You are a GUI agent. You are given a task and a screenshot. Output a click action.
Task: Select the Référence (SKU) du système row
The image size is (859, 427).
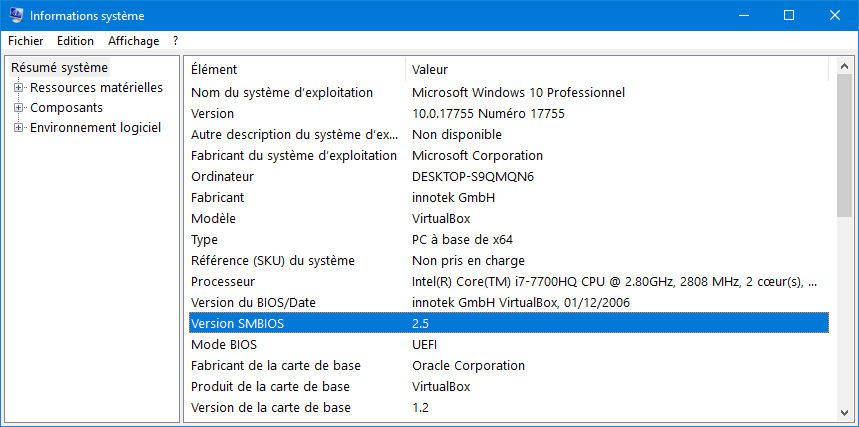point(509,260)
